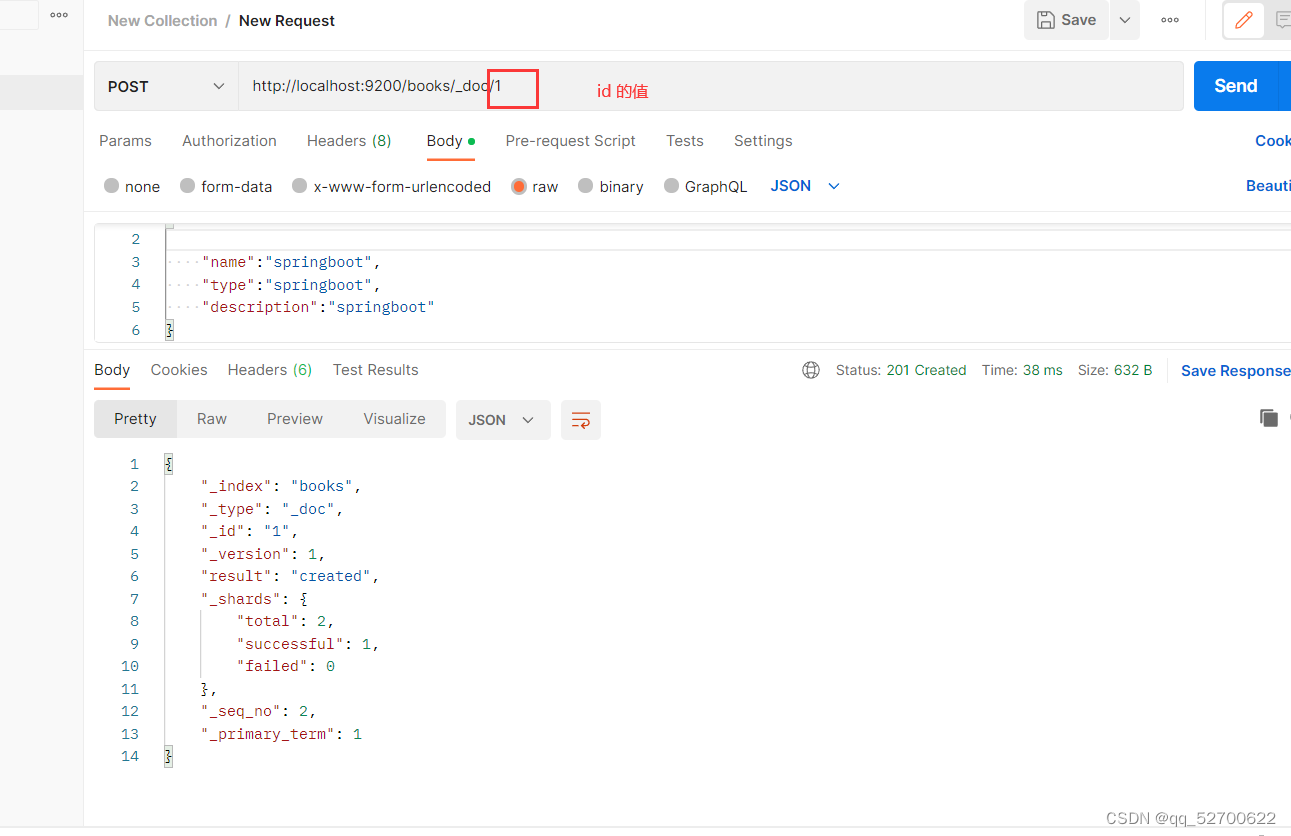The width and height of the screenshot is (1291, 836).
Task: Click the New Collection breadcrumb link
Action: point(162,21)
